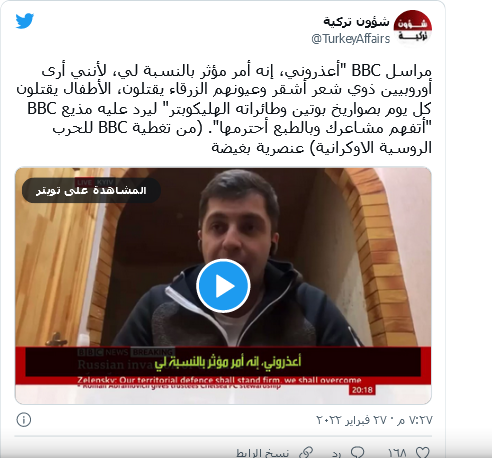Image resolution: width=492 pixels, height=460 pixels.
Task: Click the info icon below the video
Action: tap(24, 420)
